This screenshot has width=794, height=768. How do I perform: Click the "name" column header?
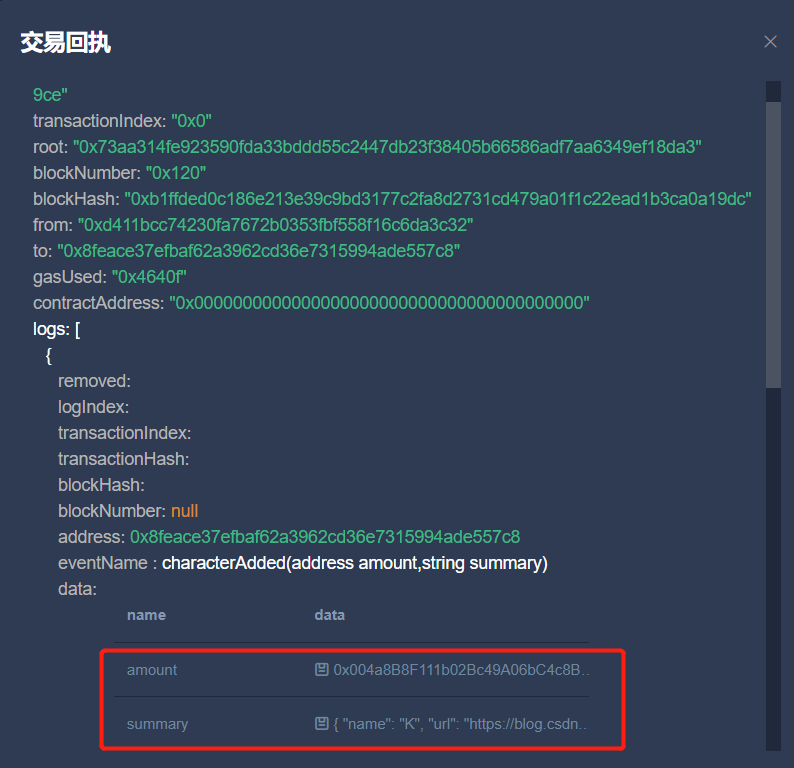tap(146, 615)
